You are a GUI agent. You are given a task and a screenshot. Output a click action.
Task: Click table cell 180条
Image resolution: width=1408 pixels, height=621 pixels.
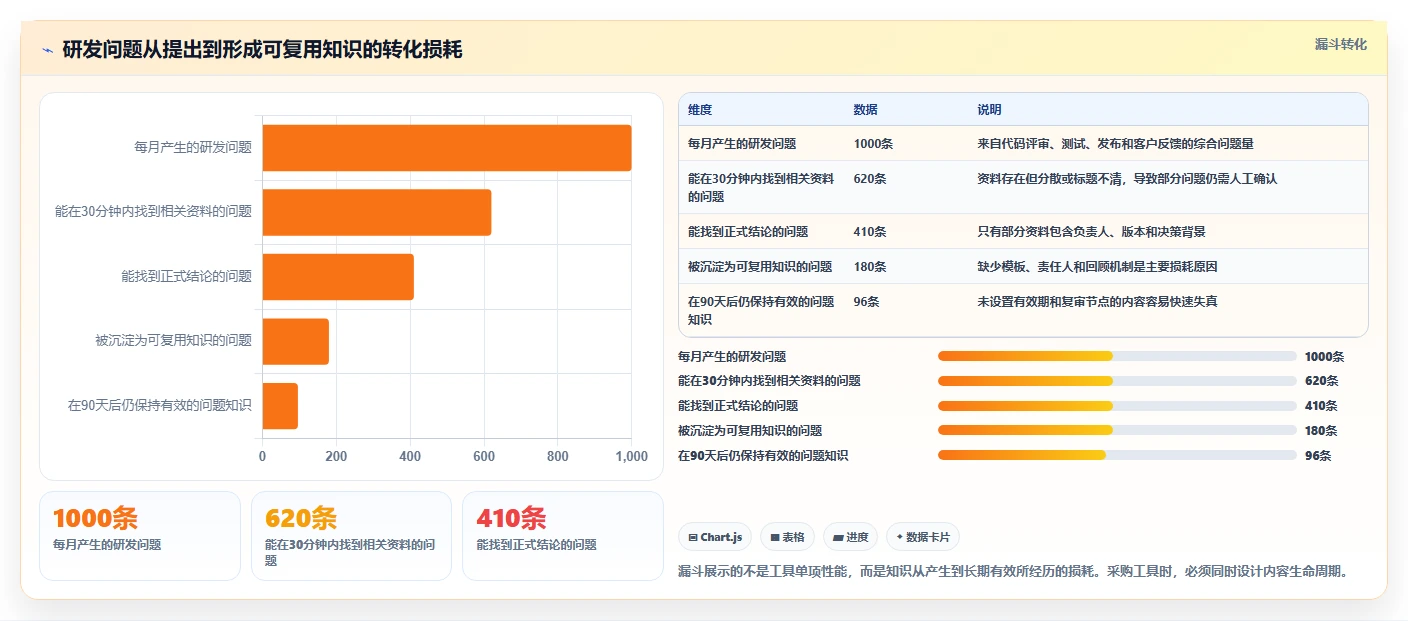[x=870, y=266]
